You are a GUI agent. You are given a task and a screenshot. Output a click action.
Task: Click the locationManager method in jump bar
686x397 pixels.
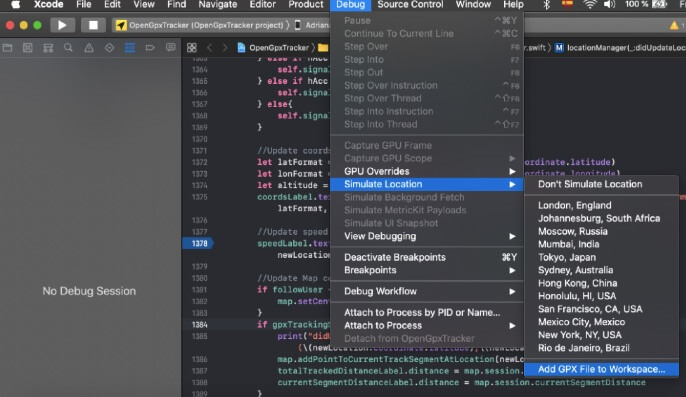pos(620,48)
